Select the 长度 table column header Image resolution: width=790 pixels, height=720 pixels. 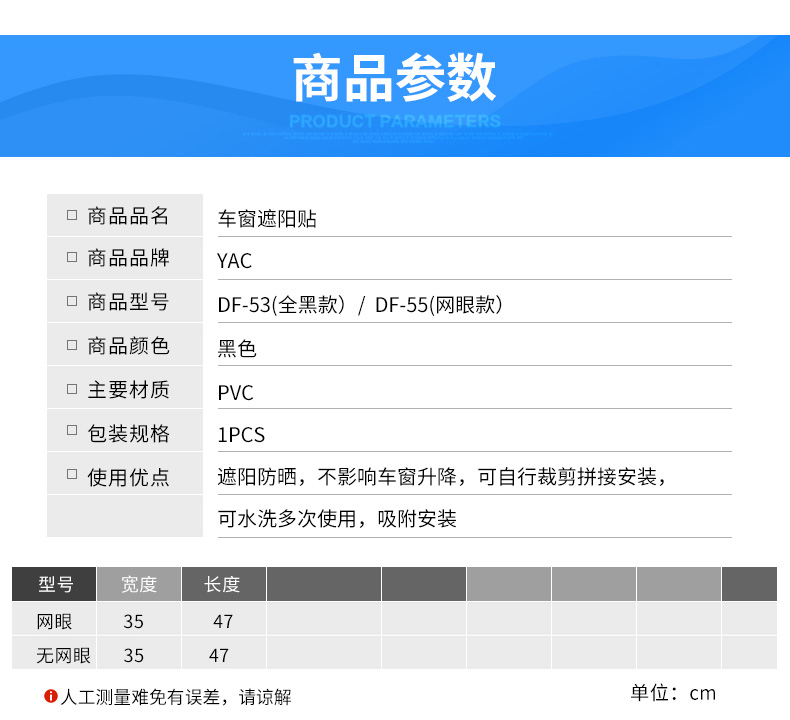tap(222, 584)
